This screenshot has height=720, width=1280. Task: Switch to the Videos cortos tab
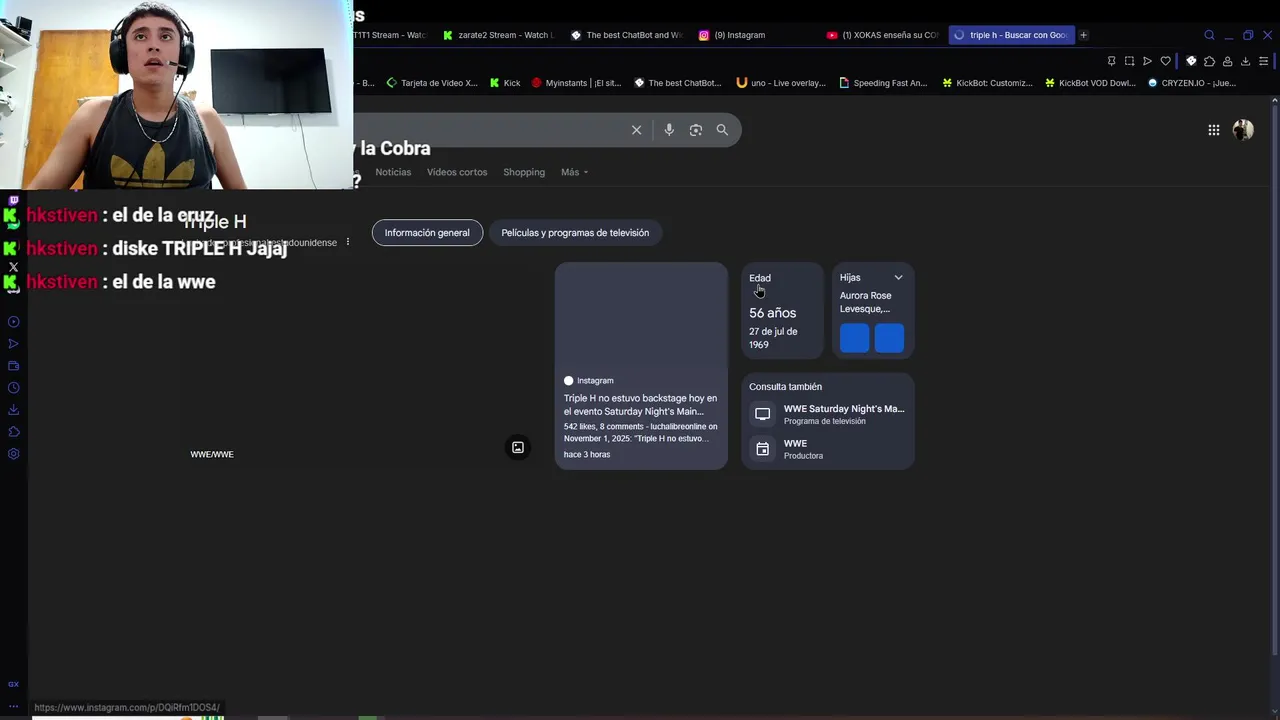pyautogui.click(x=457, y=172)
